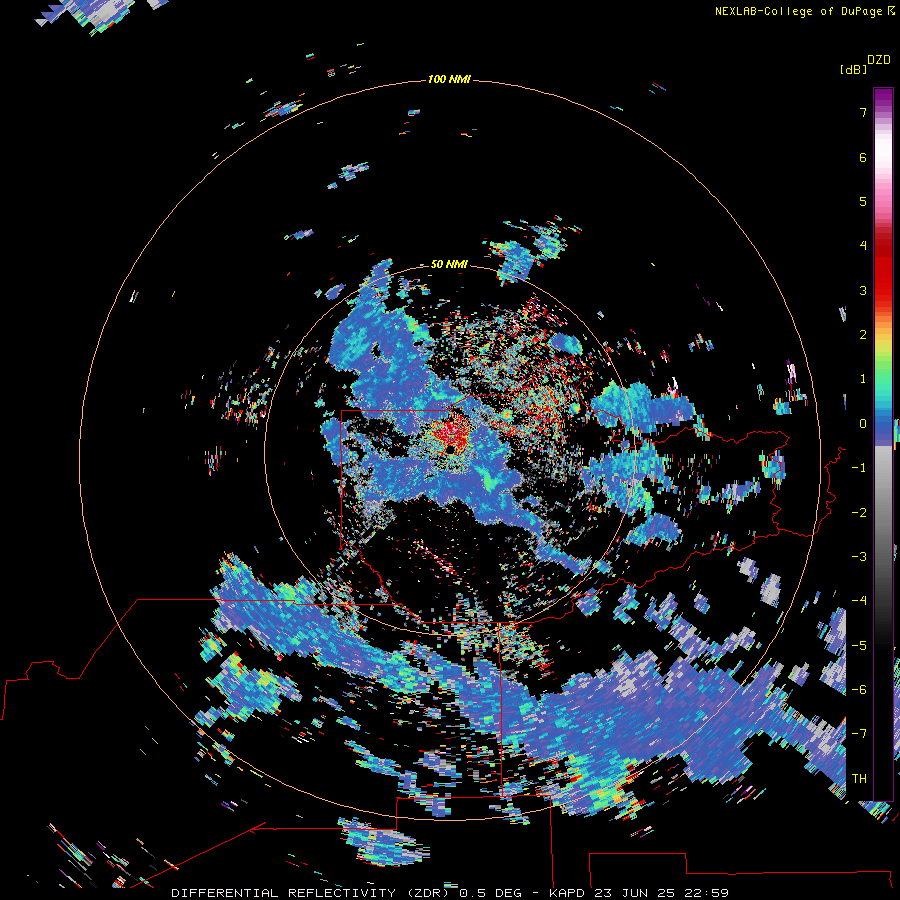Click the black radar site dot at center
Viewport: 900px width, 900px height.
[451, 449]
